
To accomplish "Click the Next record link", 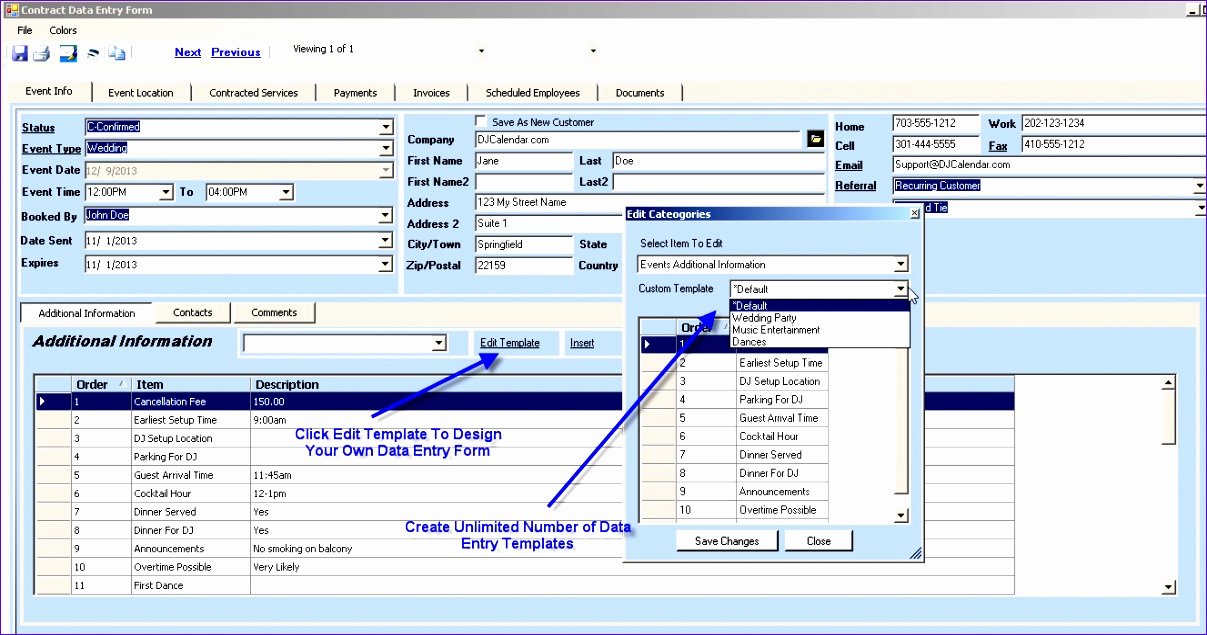I will pos(188,52).
